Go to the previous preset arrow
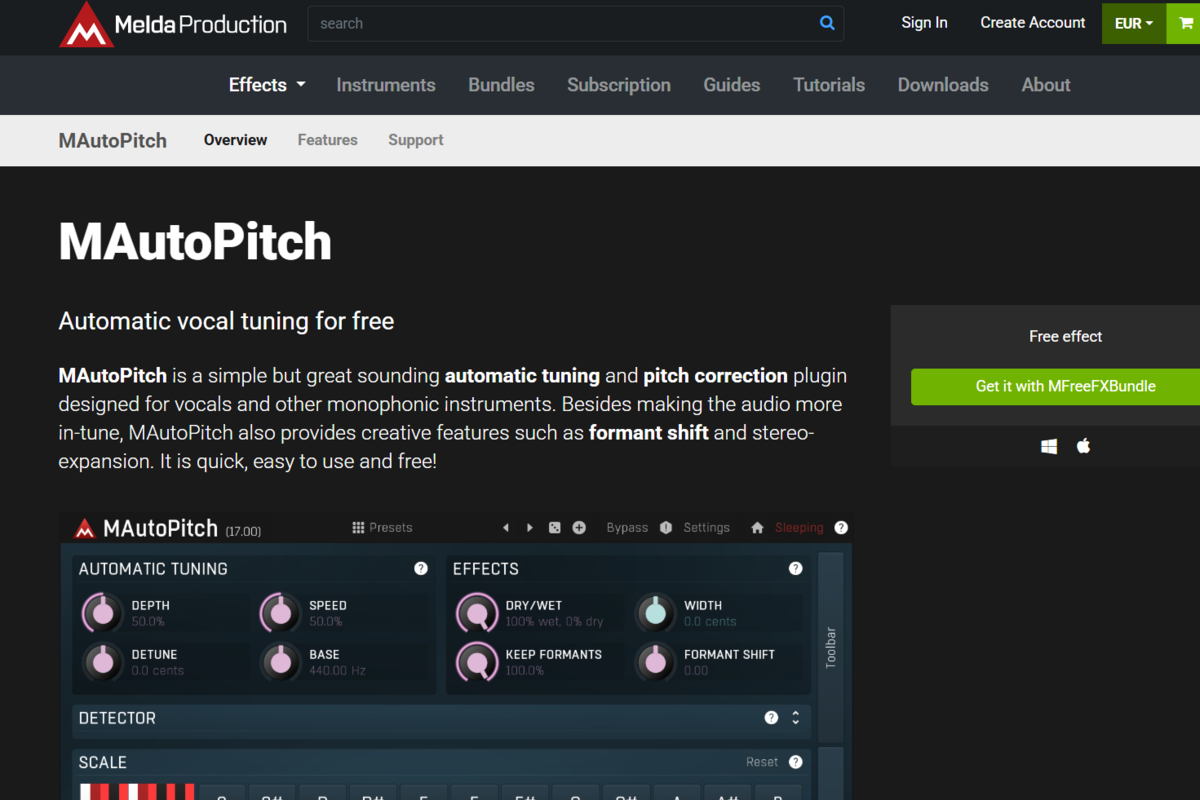This screenshot has height=800, width=1200. (506, 528)
